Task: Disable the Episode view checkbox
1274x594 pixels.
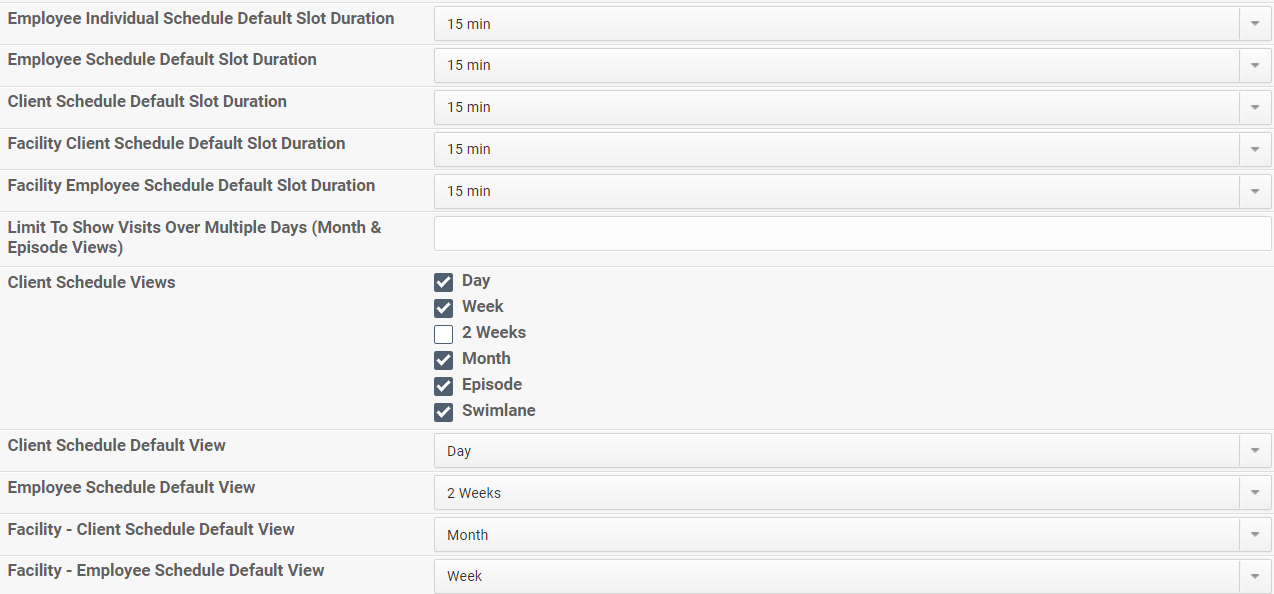Action: point(444,386)
